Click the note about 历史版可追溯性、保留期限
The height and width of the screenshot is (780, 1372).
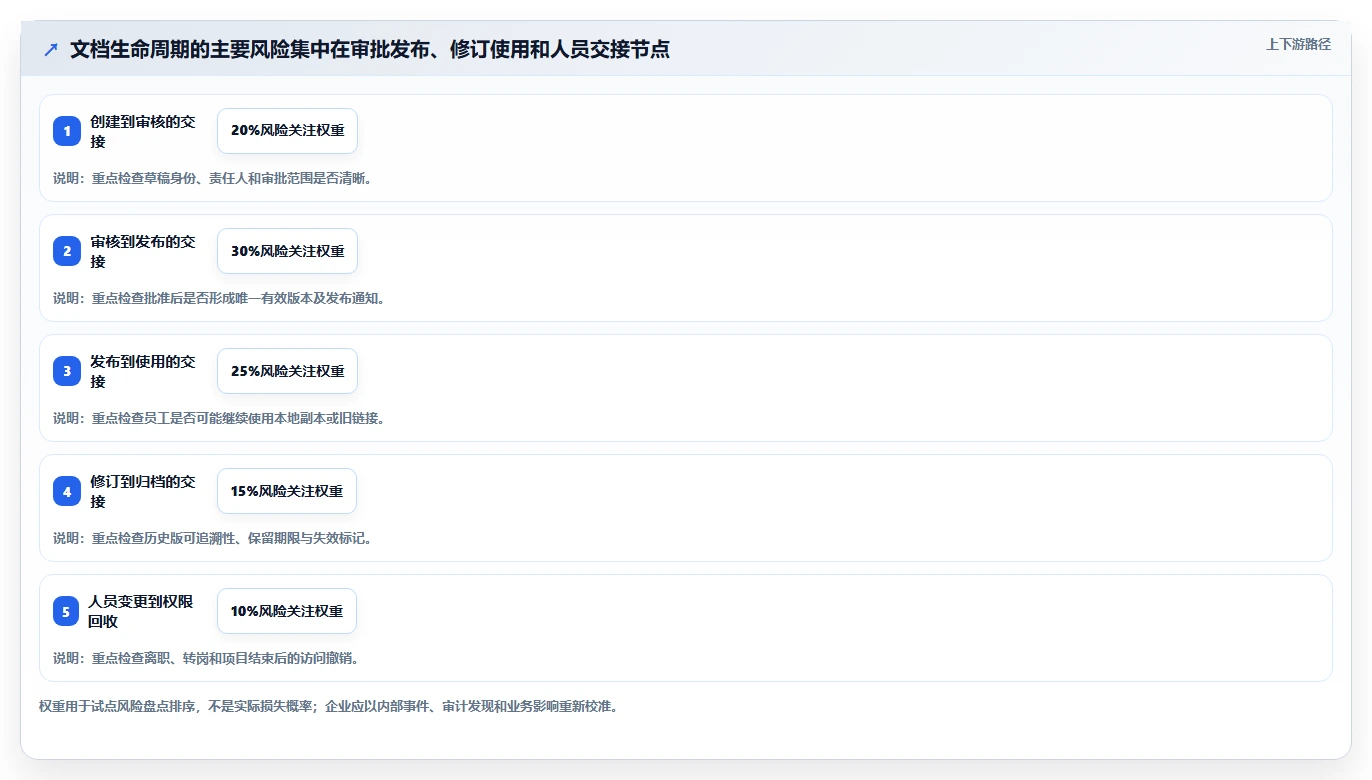coord(213,538)
